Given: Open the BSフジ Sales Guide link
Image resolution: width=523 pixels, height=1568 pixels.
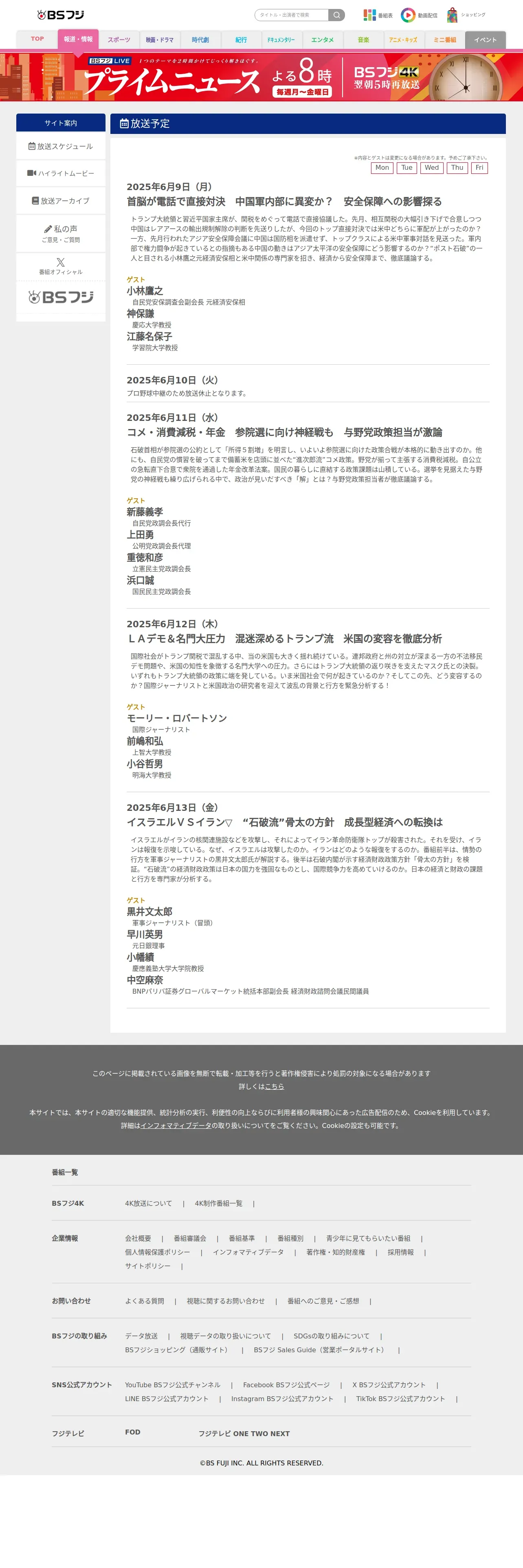Looking at the screenshot, I should click(320, 1349).
